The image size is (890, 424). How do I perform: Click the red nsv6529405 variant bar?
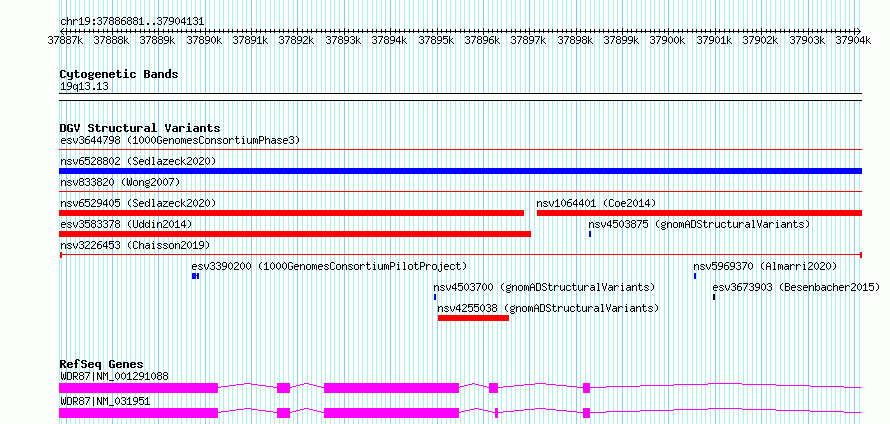[x=291, y=213]
